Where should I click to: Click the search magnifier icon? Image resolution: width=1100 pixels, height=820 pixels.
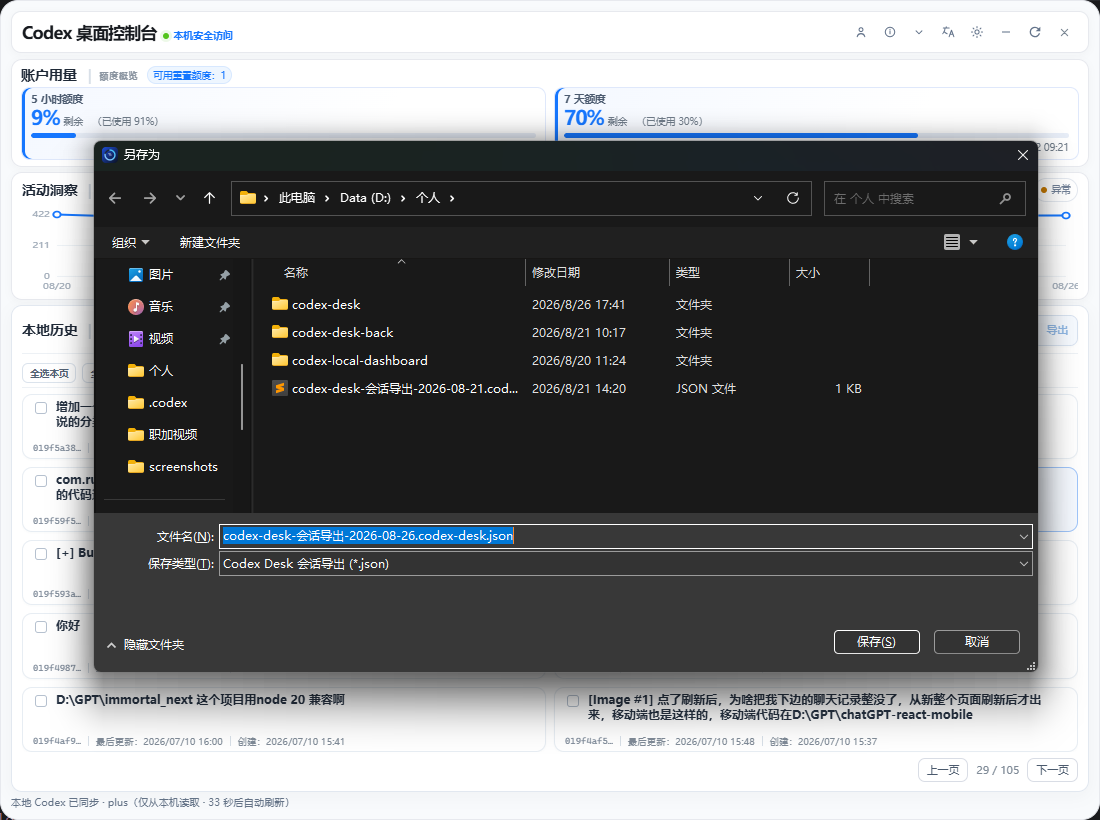click(x=1005, y=199)
